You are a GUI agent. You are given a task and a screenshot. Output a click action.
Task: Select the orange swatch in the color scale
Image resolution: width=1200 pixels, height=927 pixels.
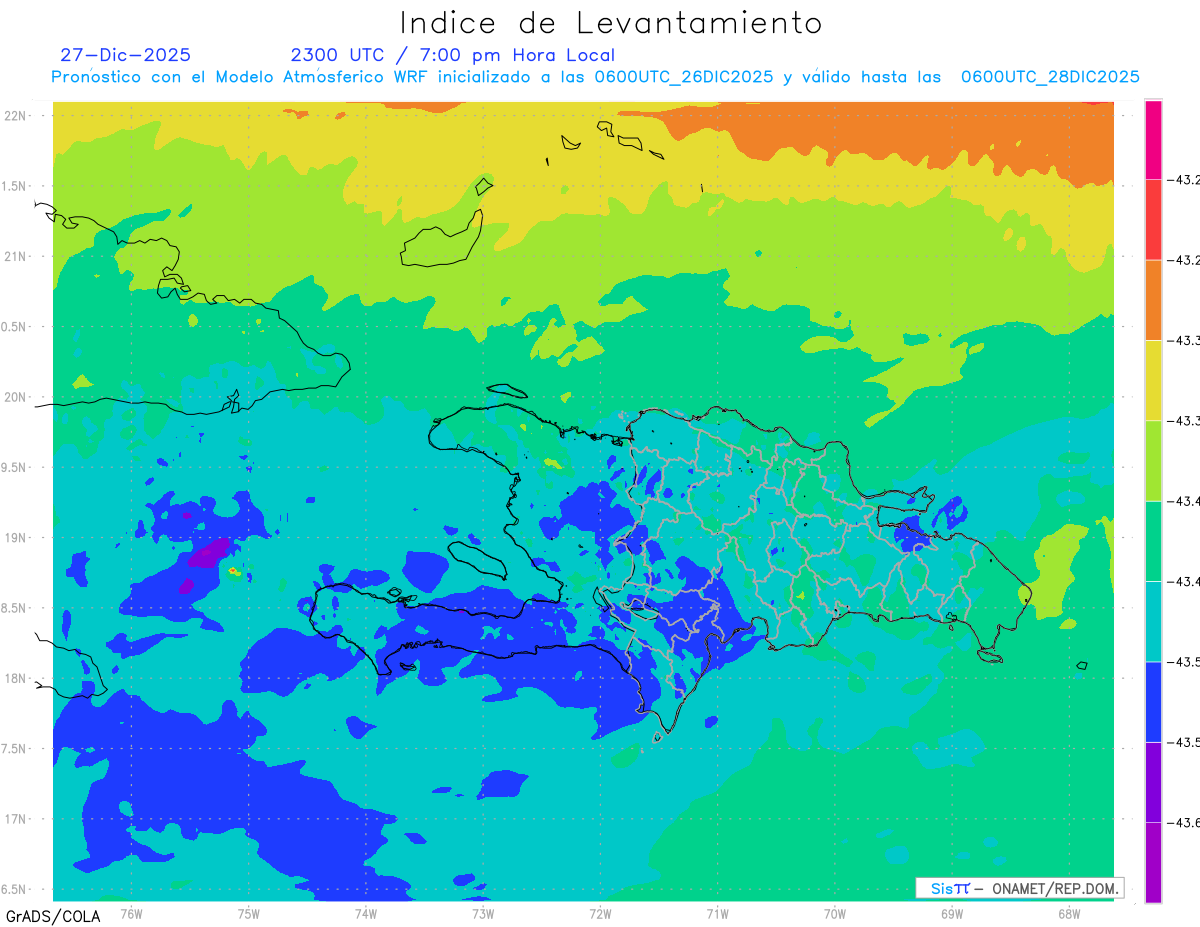point(1153,300)
